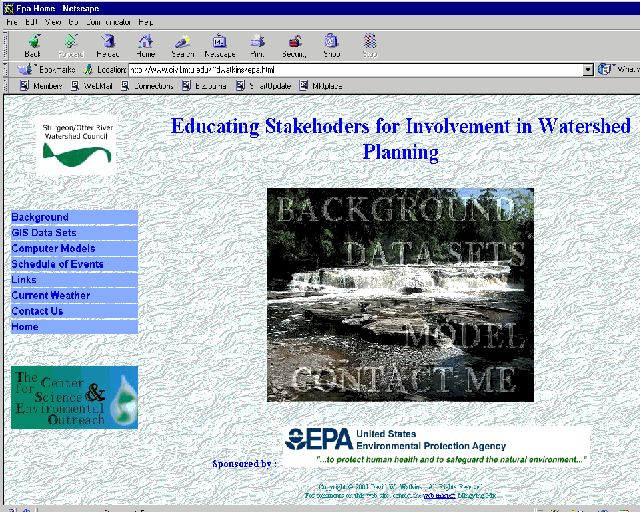Screen dimensions: 640x512
Task: Open the Search toolbar icon
Action: pyautogui.click(x=182, y=45)
